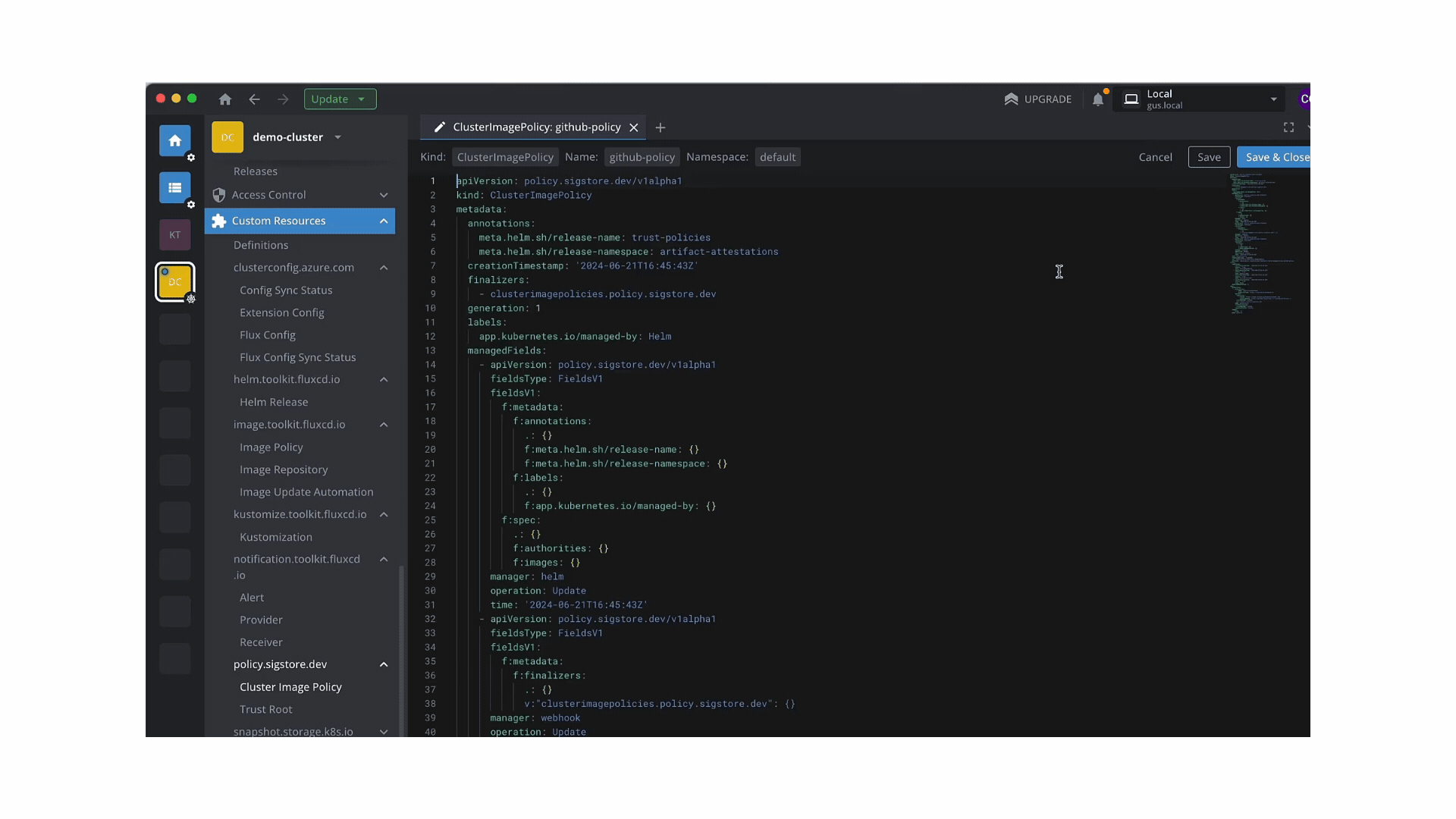Click the blue home hotbar icon
1456x819 pixels.
tap(174, 140)
